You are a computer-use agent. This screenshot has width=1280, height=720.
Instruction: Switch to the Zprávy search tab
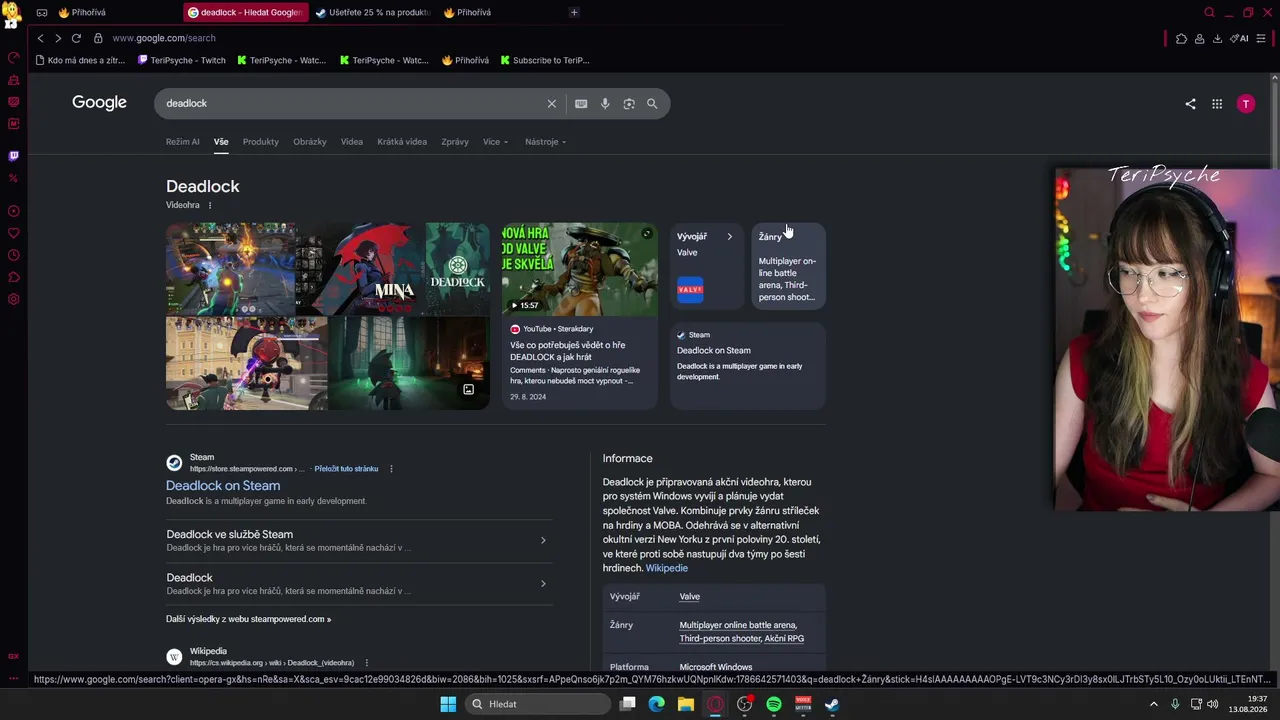pyautogui.click(x=455, y=142)
